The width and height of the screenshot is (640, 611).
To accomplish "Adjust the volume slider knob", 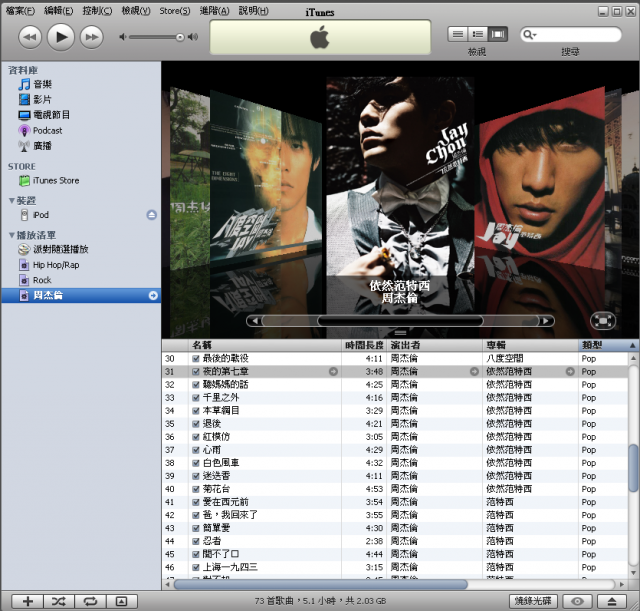I will coord(180,38).
